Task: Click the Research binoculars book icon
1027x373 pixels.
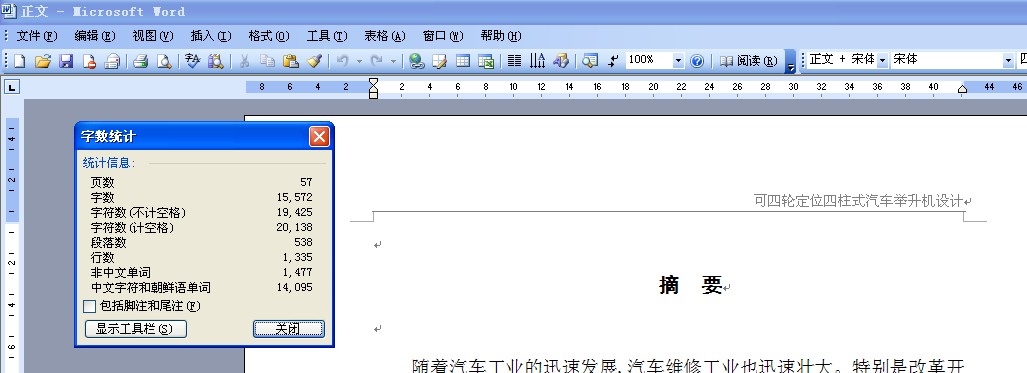Action: point(215,61)
